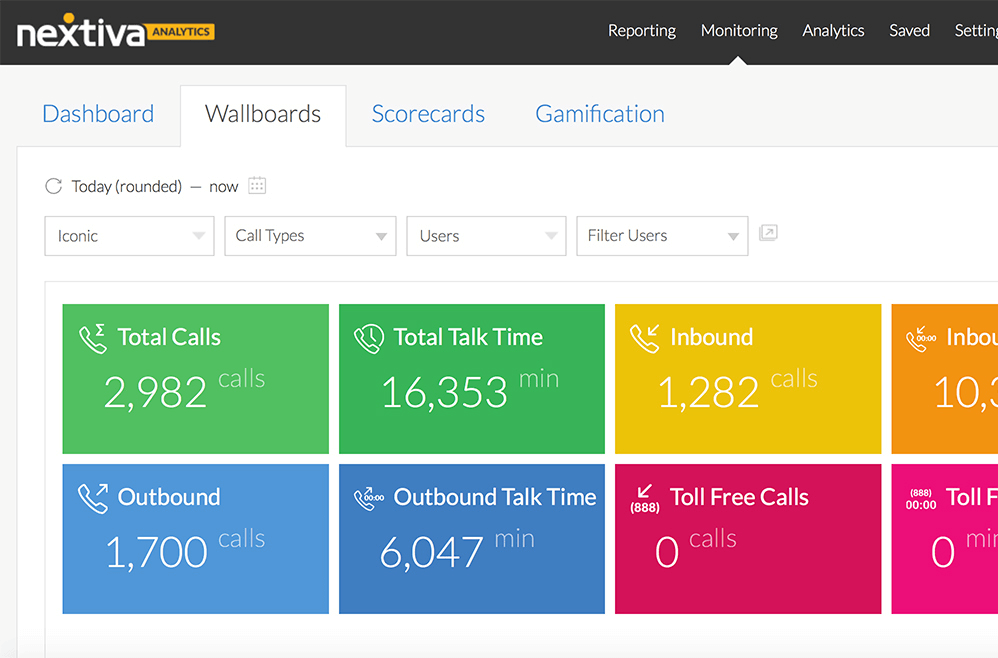Click the clock-phone icon on Total Talk Time
998x658 pixels.
[369, 338]
